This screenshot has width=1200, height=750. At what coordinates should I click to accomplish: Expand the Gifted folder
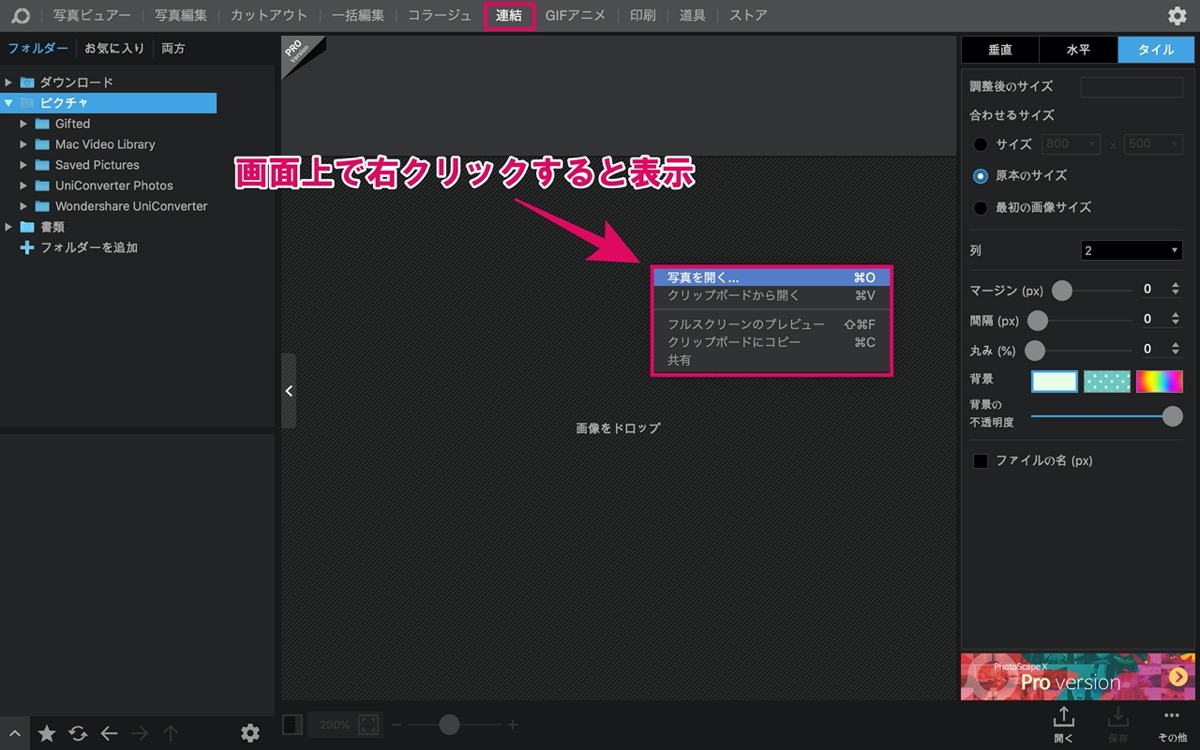pyautogui.click(x=24, y=124)
